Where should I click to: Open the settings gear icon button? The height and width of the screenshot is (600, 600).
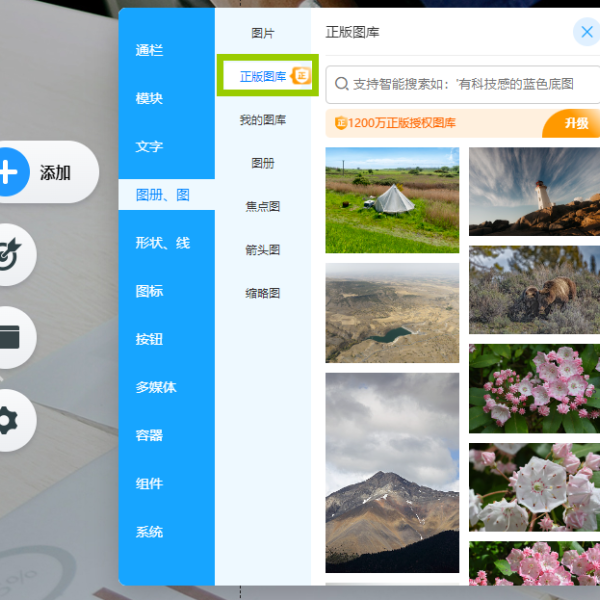pos(11,420)
